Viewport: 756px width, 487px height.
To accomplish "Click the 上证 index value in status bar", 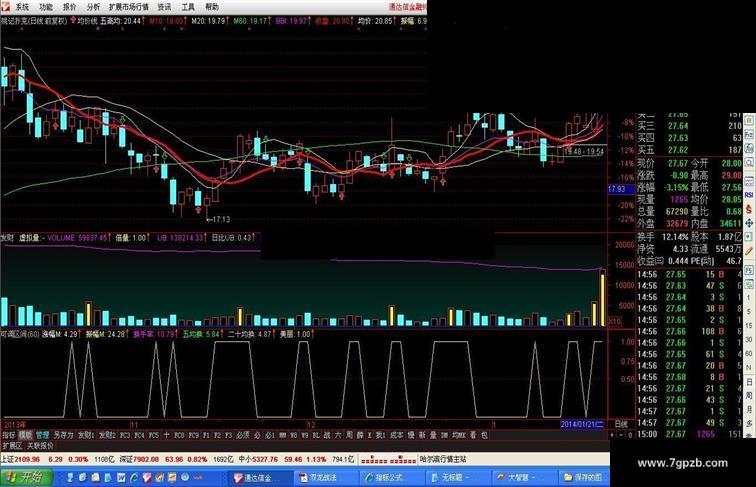I will (x=27, y=460).
